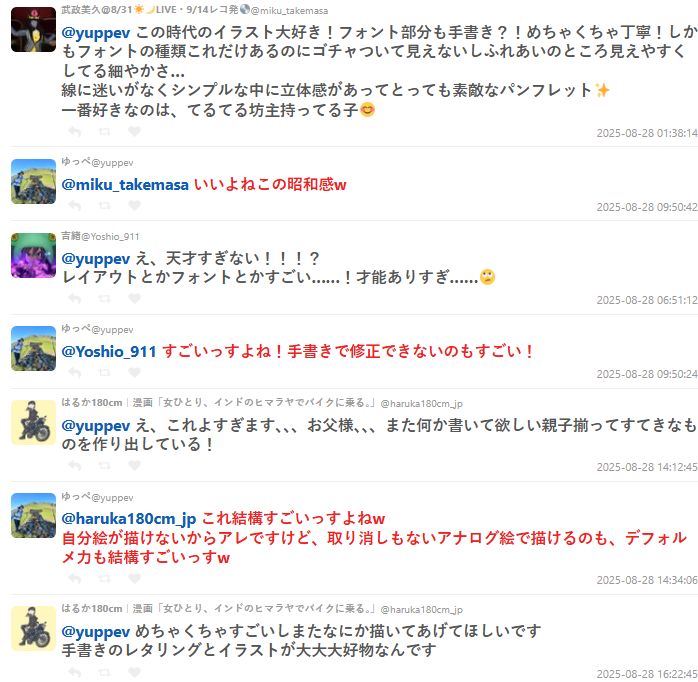Reply icon under Yoshio_911's tweet
This screenshot has width=698, height=682.
pos(74,298)
